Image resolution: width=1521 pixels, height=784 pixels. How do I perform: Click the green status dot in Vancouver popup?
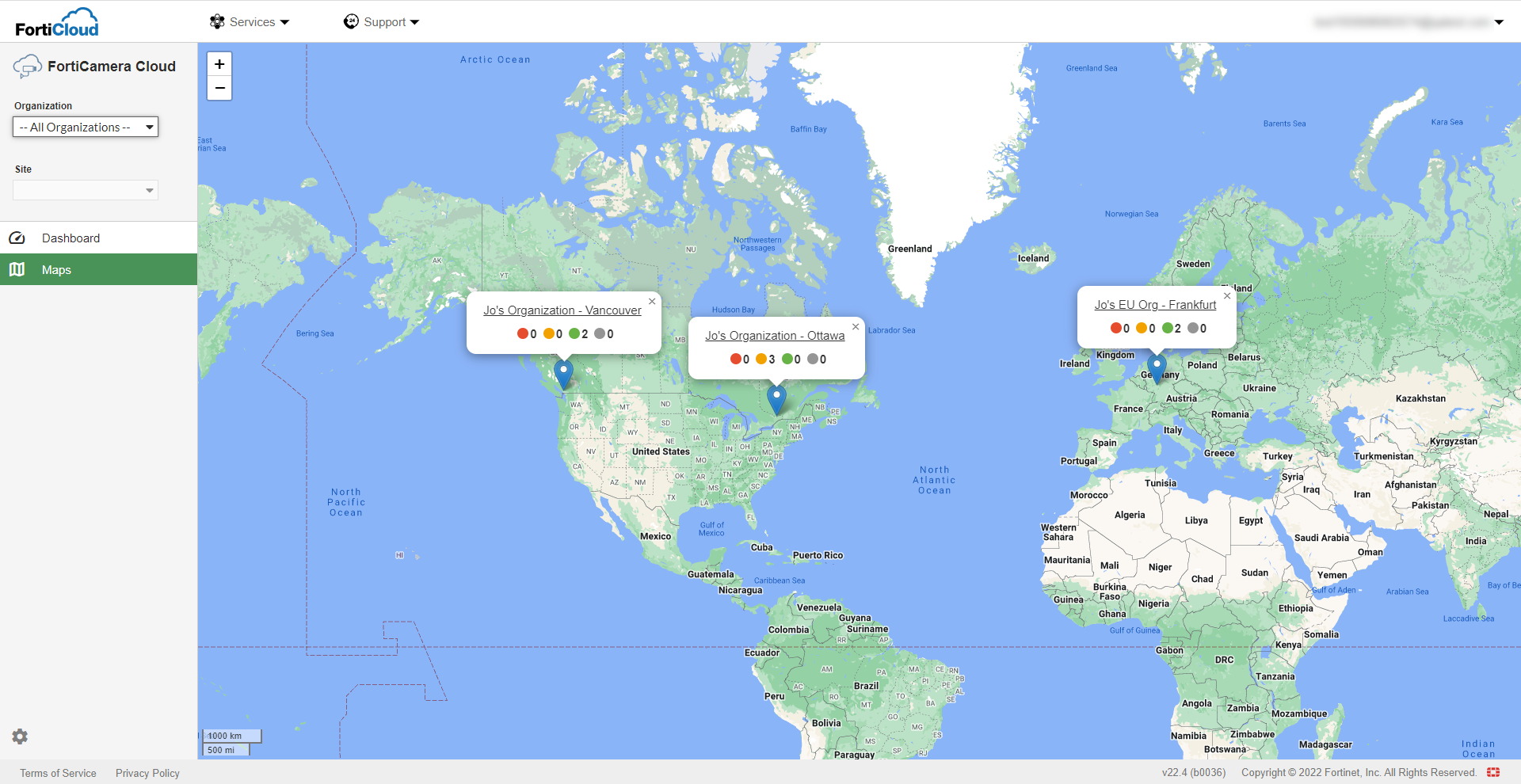574,333
